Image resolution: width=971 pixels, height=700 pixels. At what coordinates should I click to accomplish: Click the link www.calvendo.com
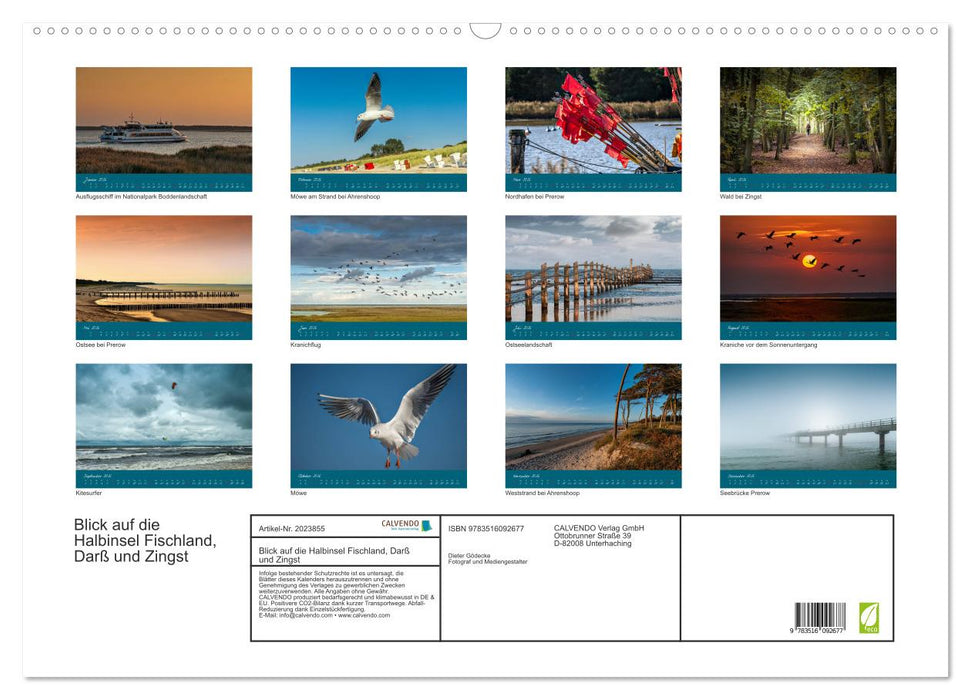coord(364,615)
